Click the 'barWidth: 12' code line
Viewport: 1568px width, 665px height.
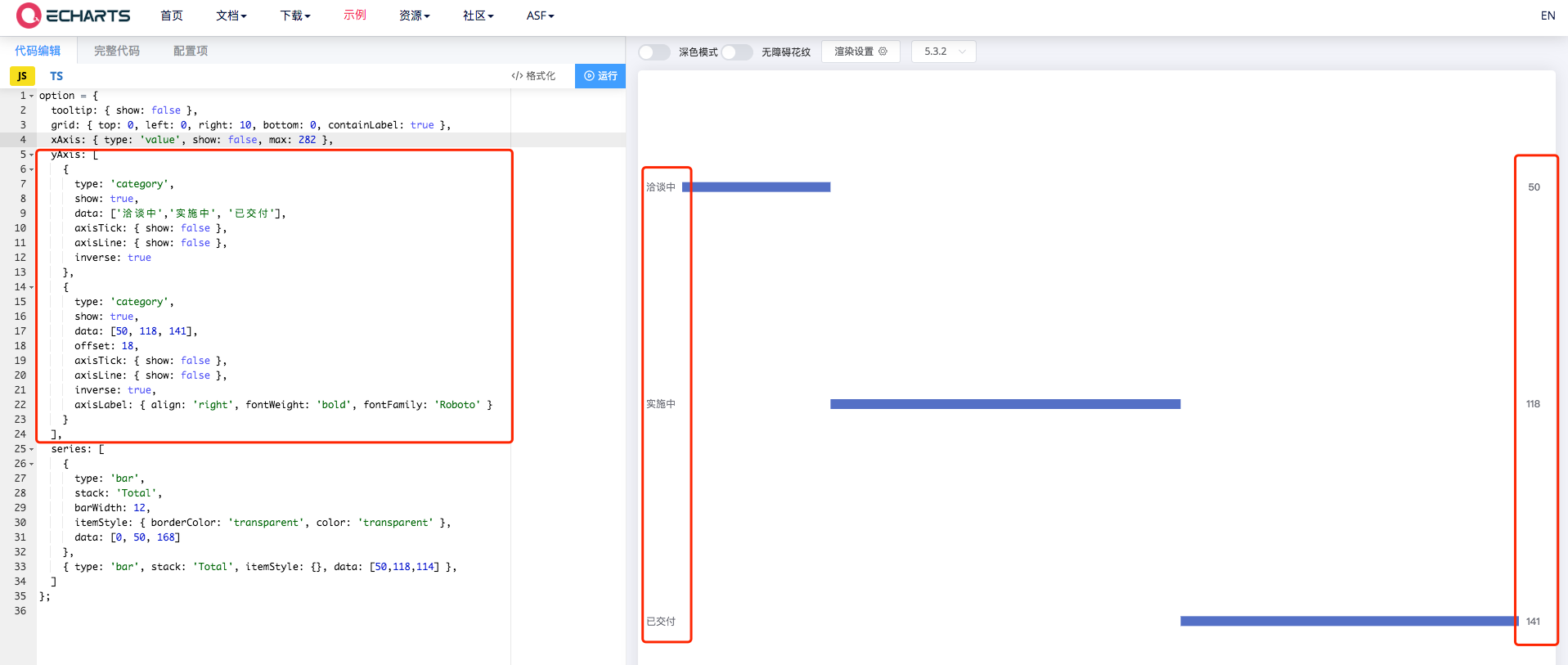[112, 508]
